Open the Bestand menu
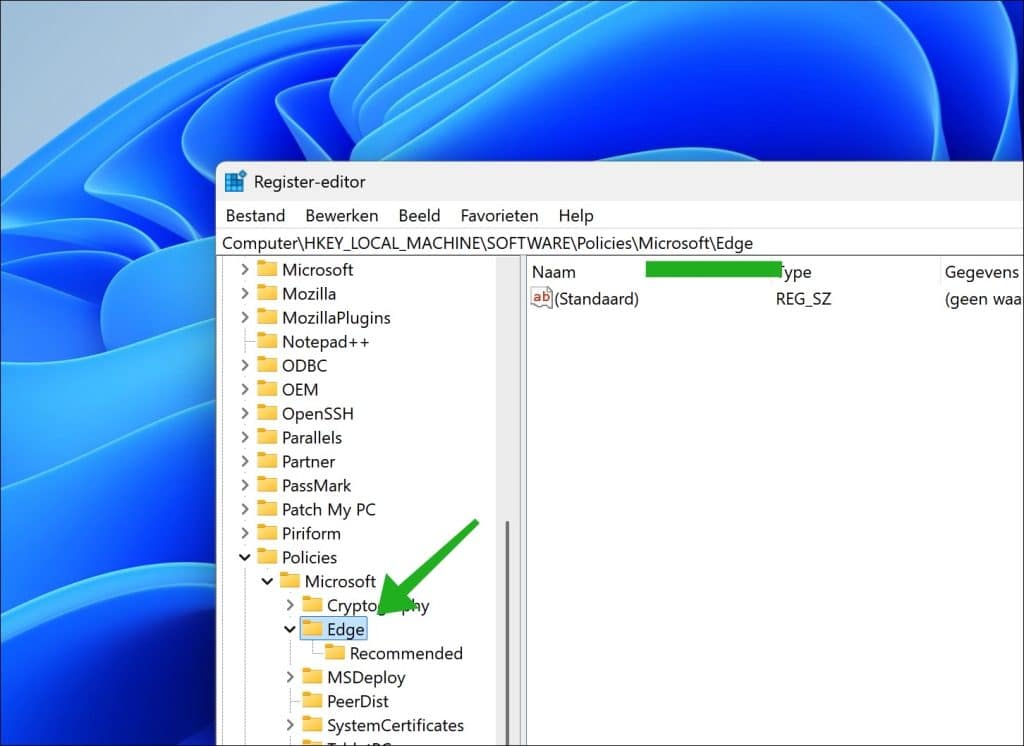1024x746 pixels. pos(255,216)
